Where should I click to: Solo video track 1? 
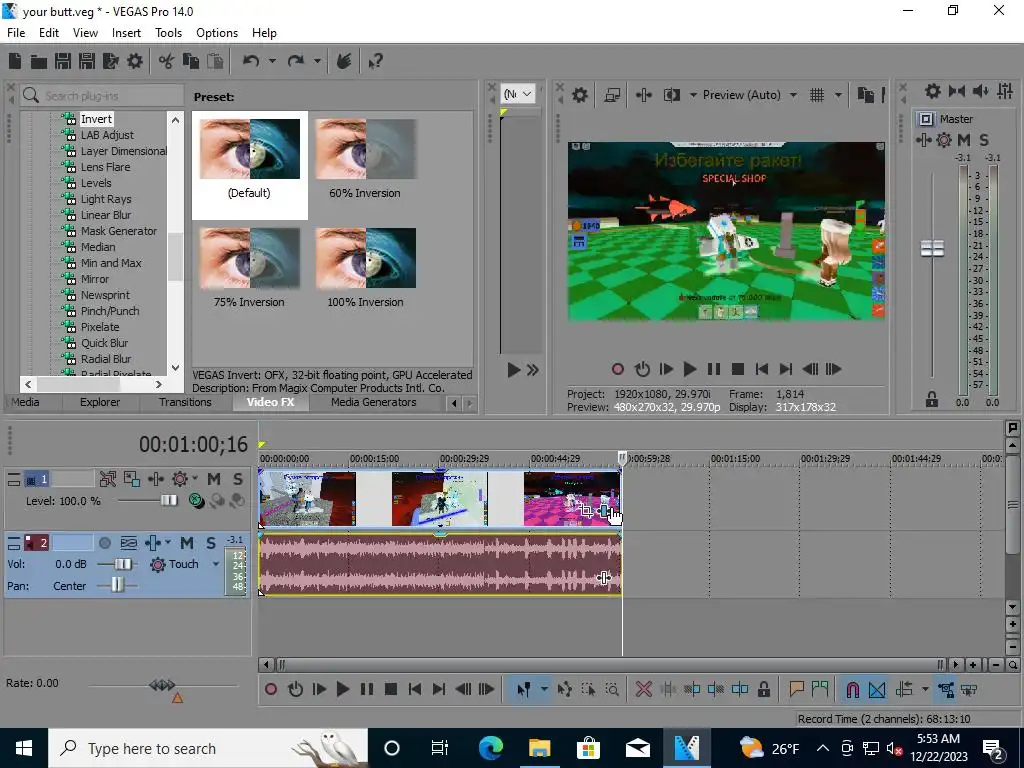point(238,479)
